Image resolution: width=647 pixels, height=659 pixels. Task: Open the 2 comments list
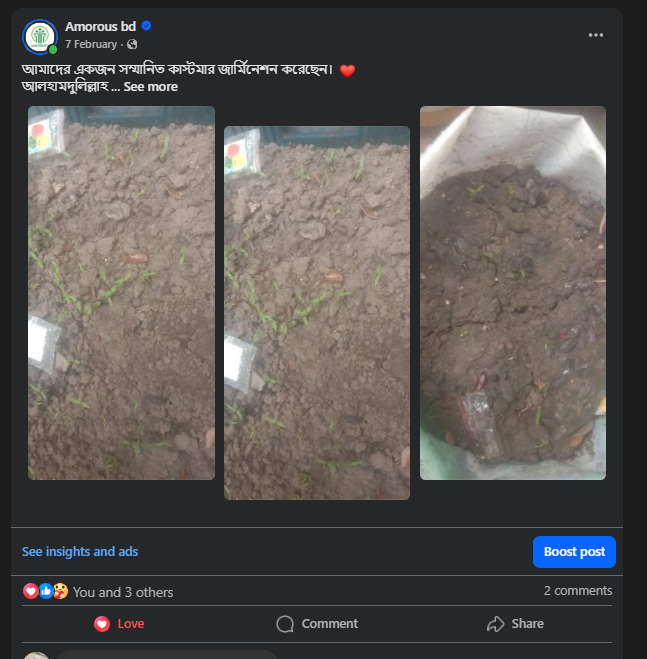578,590
